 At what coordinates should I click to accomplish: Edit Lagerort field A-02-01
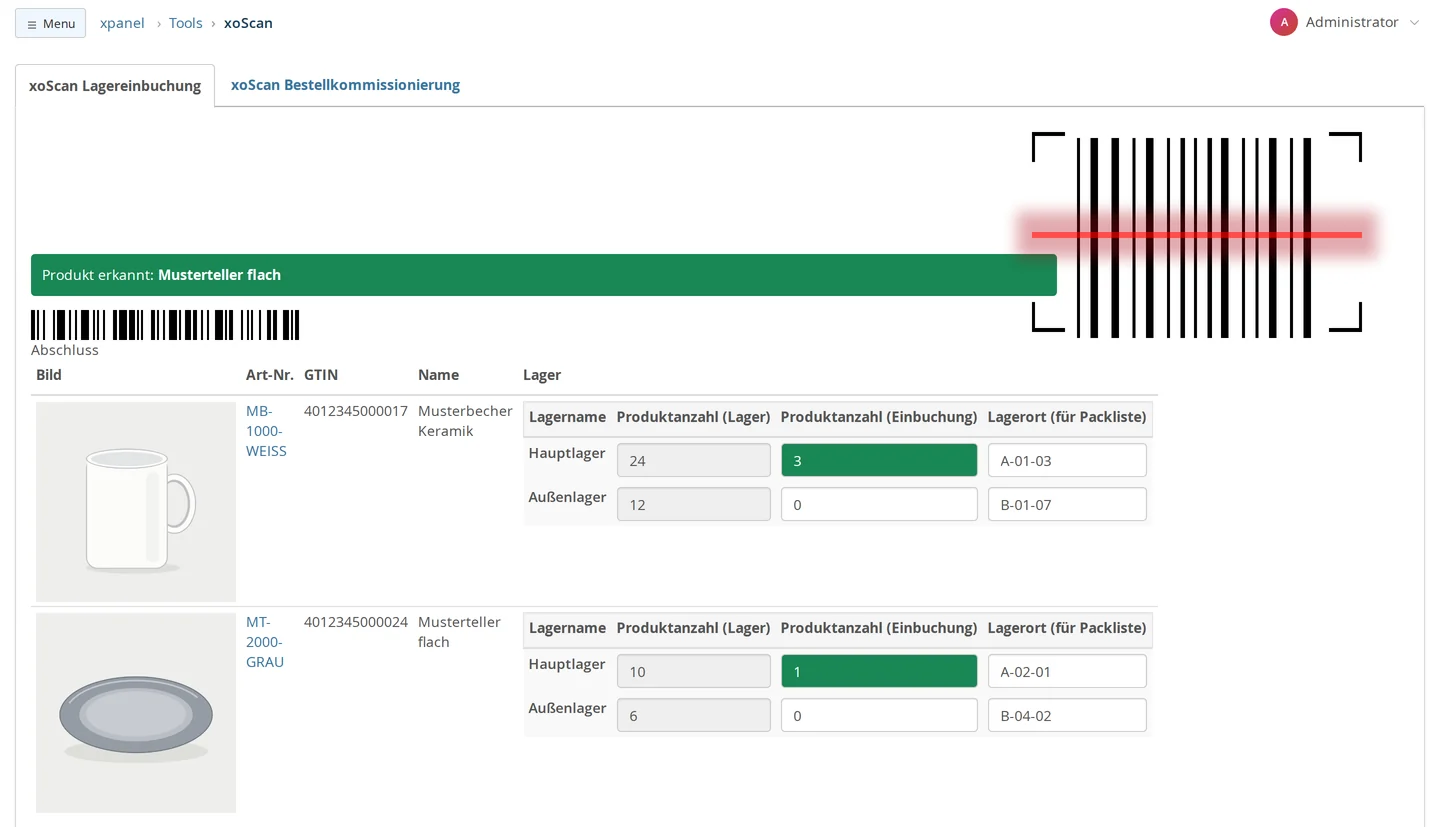[1067, 671]
